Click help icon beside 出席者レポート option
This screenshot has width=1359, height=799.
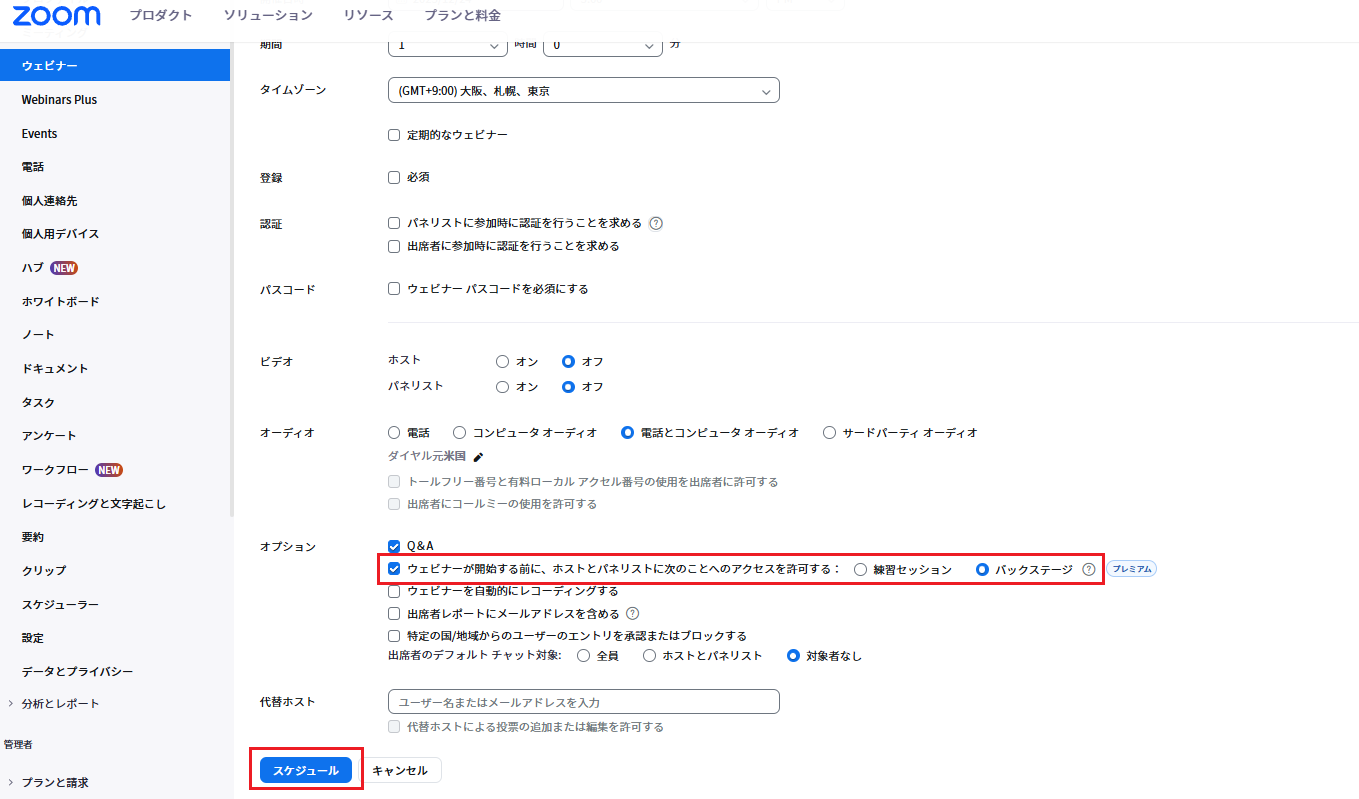(632, 614)
